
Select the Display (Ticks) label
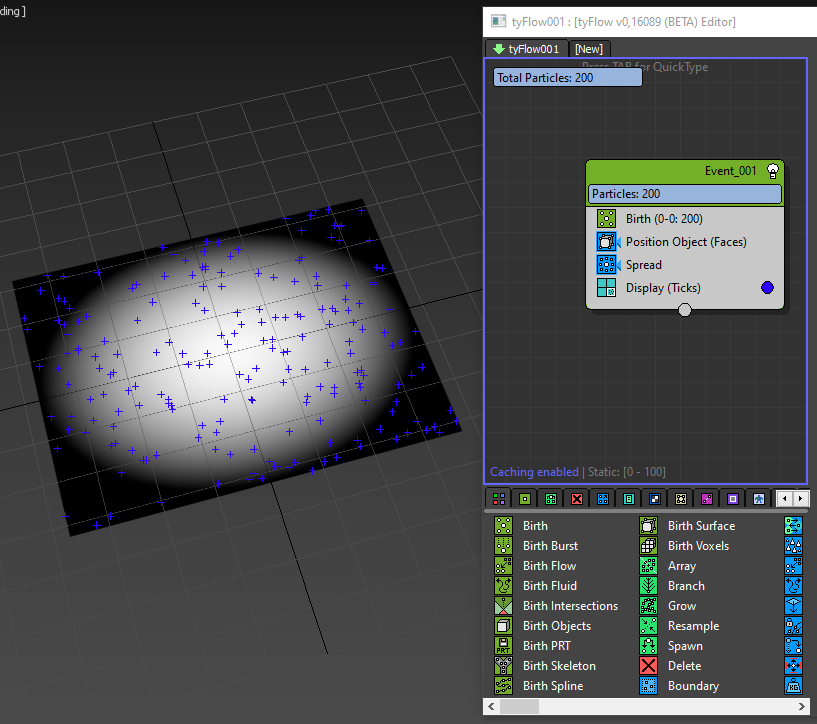[663, 288]
